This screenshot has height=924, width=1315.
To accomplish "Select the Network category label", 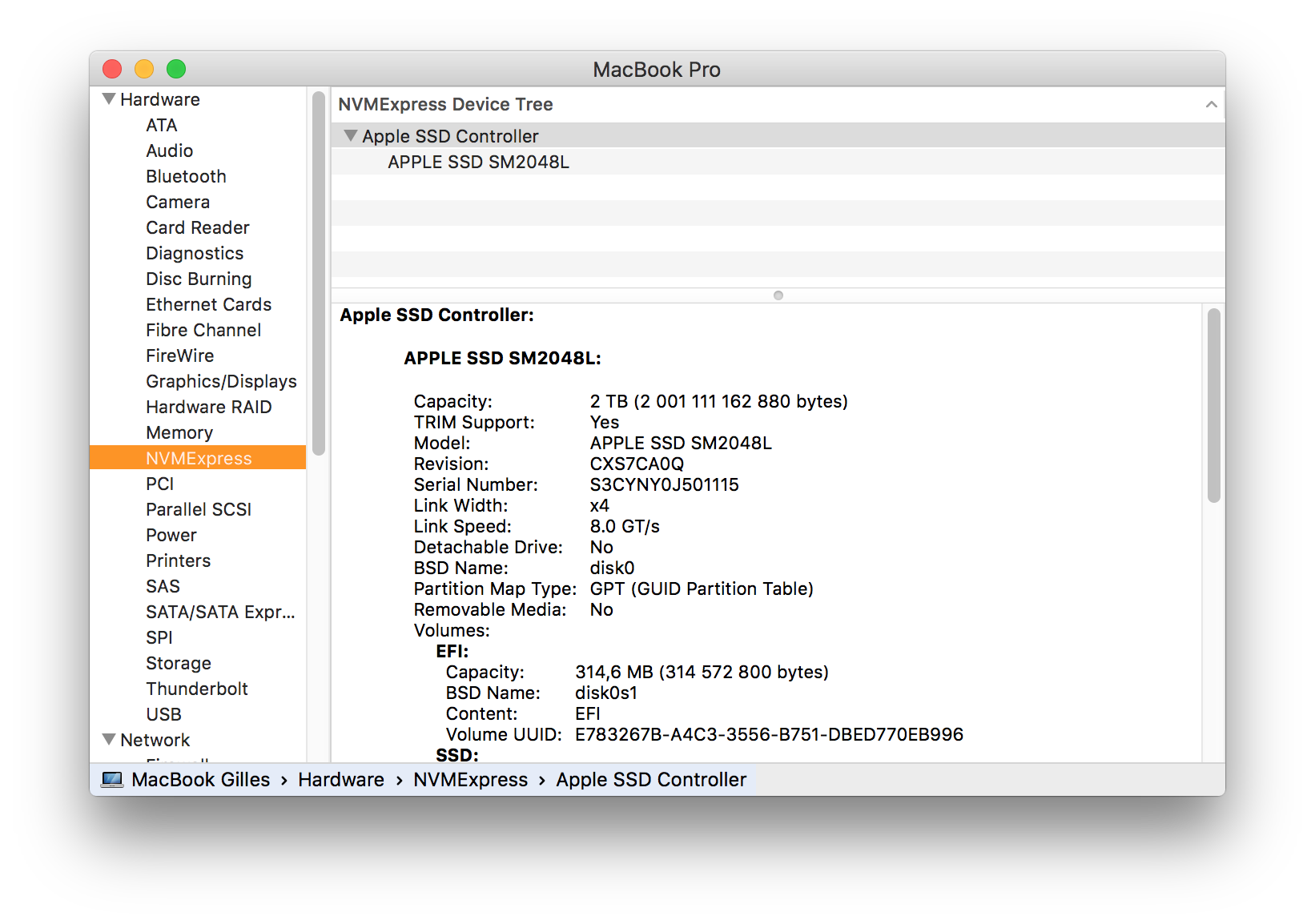I will tap(155, 740).
